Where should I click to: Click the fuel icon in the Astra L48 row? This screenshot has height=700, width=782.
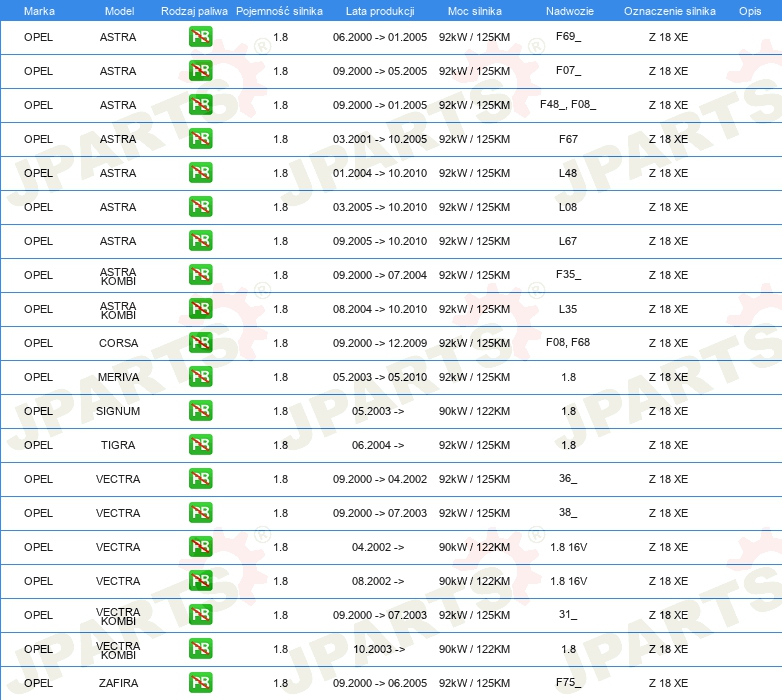(x=200, y=173)
